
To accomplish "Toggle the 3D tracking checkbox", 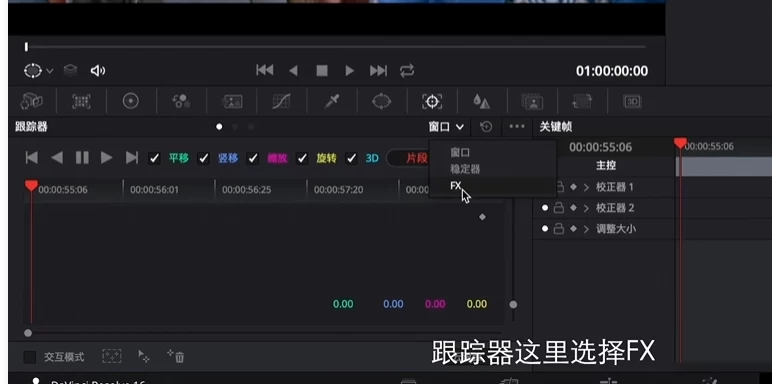I will coord(351,158).
